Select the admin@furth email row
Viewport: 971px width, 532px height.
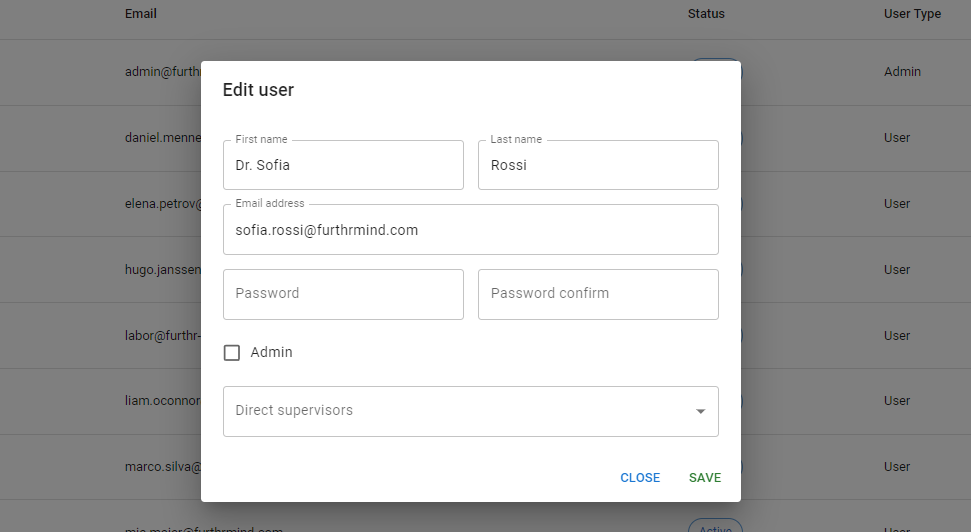[x=162, y=72]
